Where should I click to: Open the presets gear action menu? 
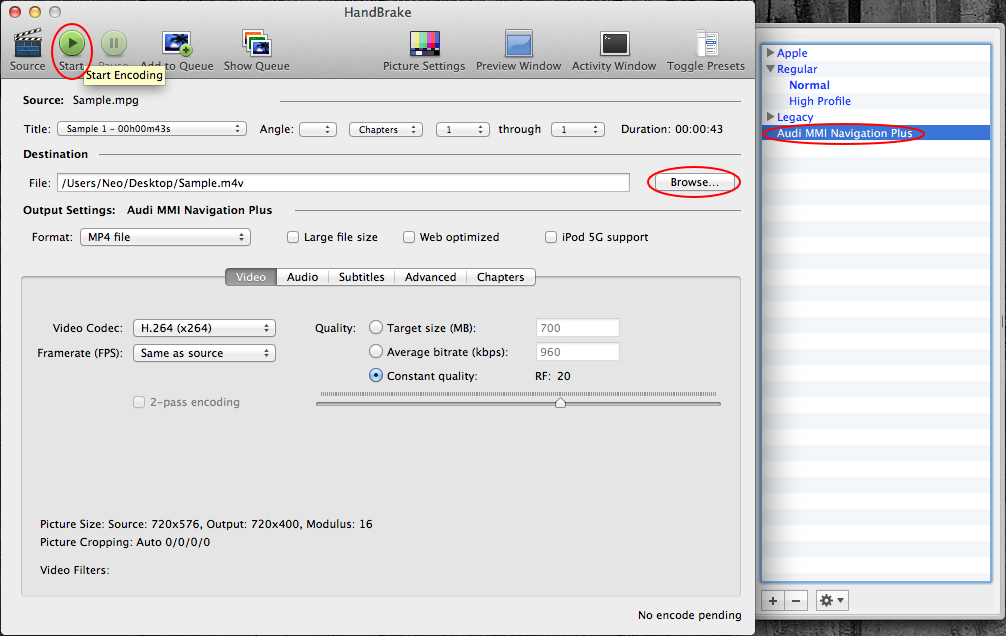(832, 601)
